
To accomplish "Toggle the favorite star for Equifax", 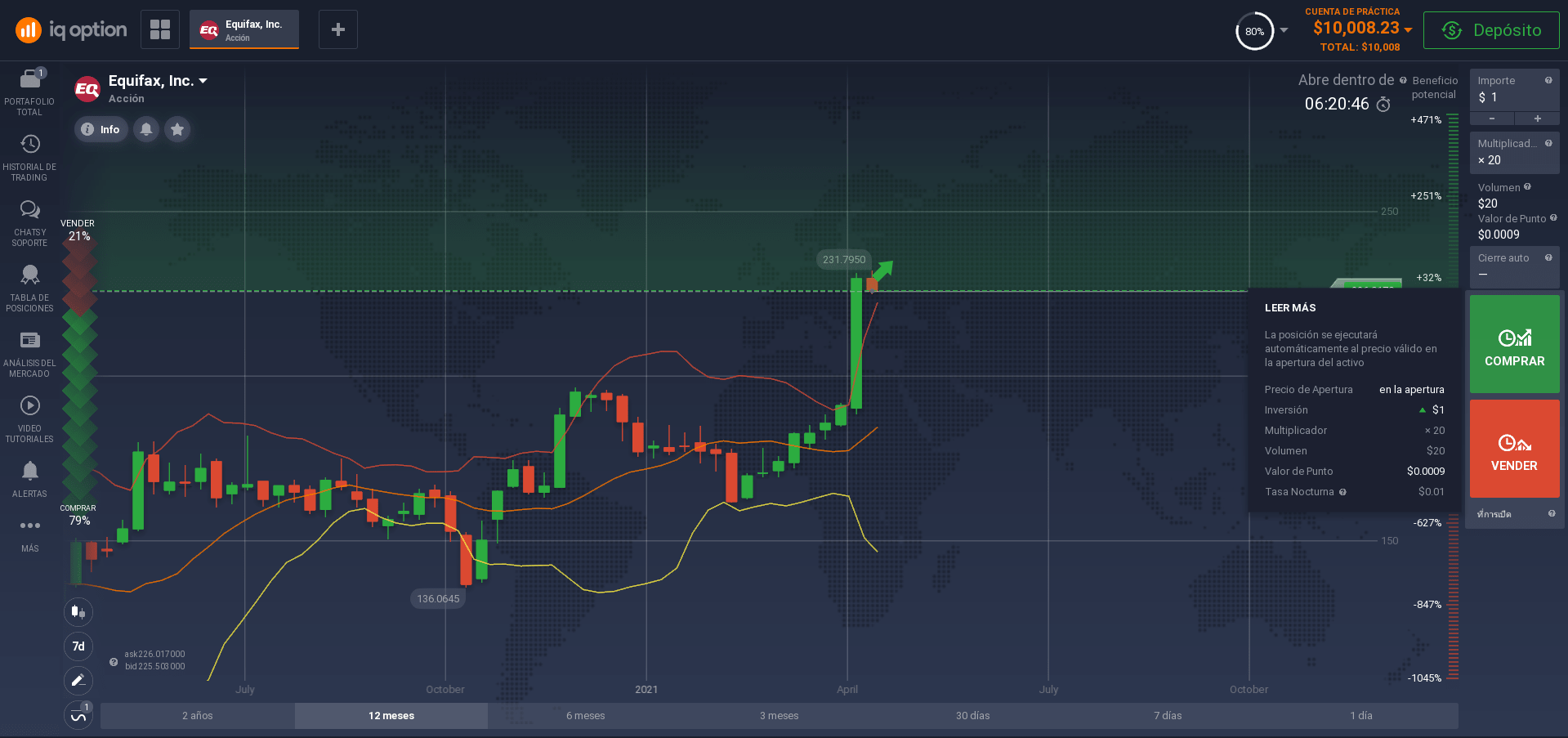I will [177, 129].
